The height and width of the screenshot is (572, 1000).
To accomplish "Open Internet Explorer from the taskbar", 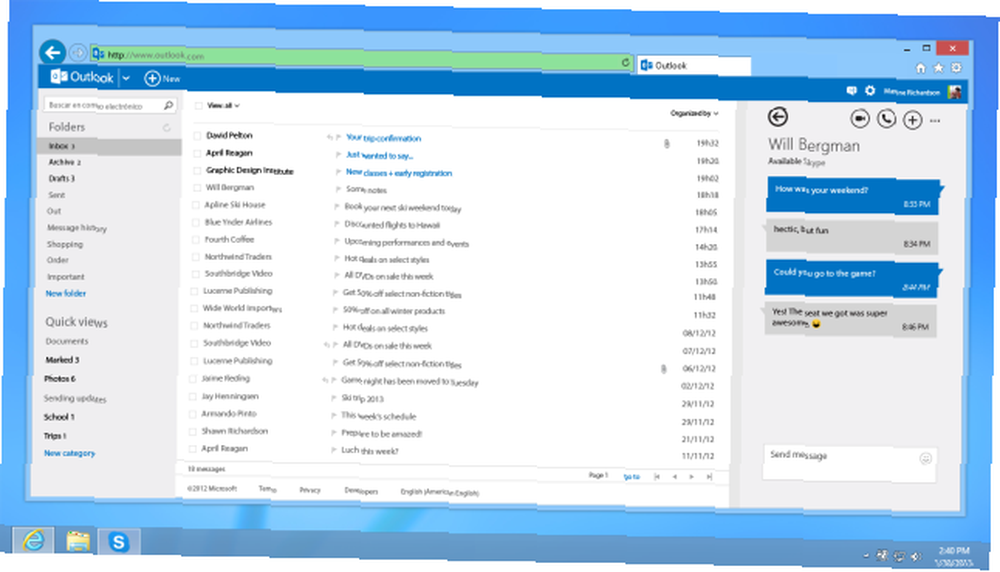I will pos(33,541).
